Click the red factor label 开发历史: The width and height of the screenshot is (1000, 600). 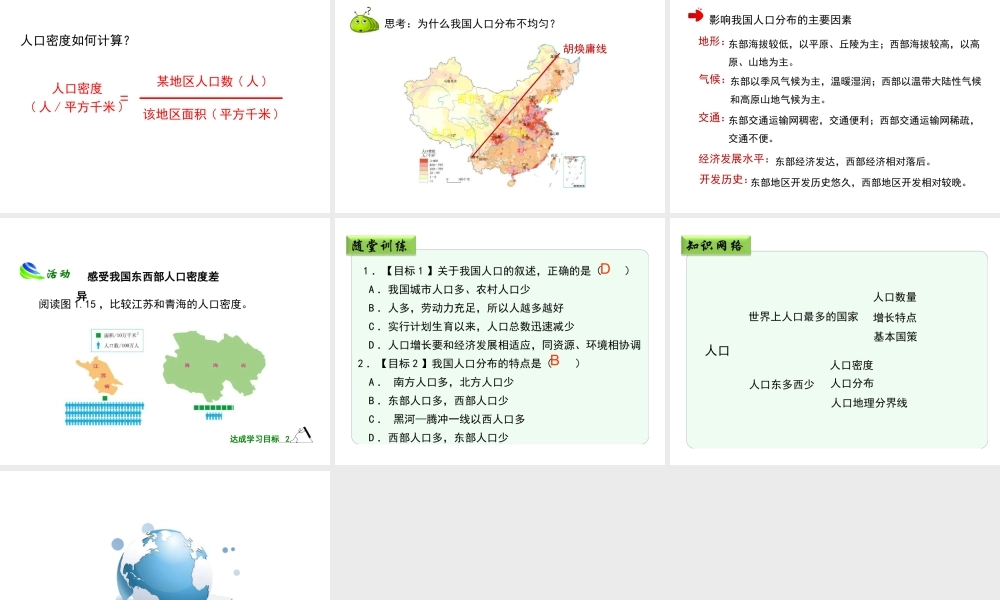tap(723, 179)
